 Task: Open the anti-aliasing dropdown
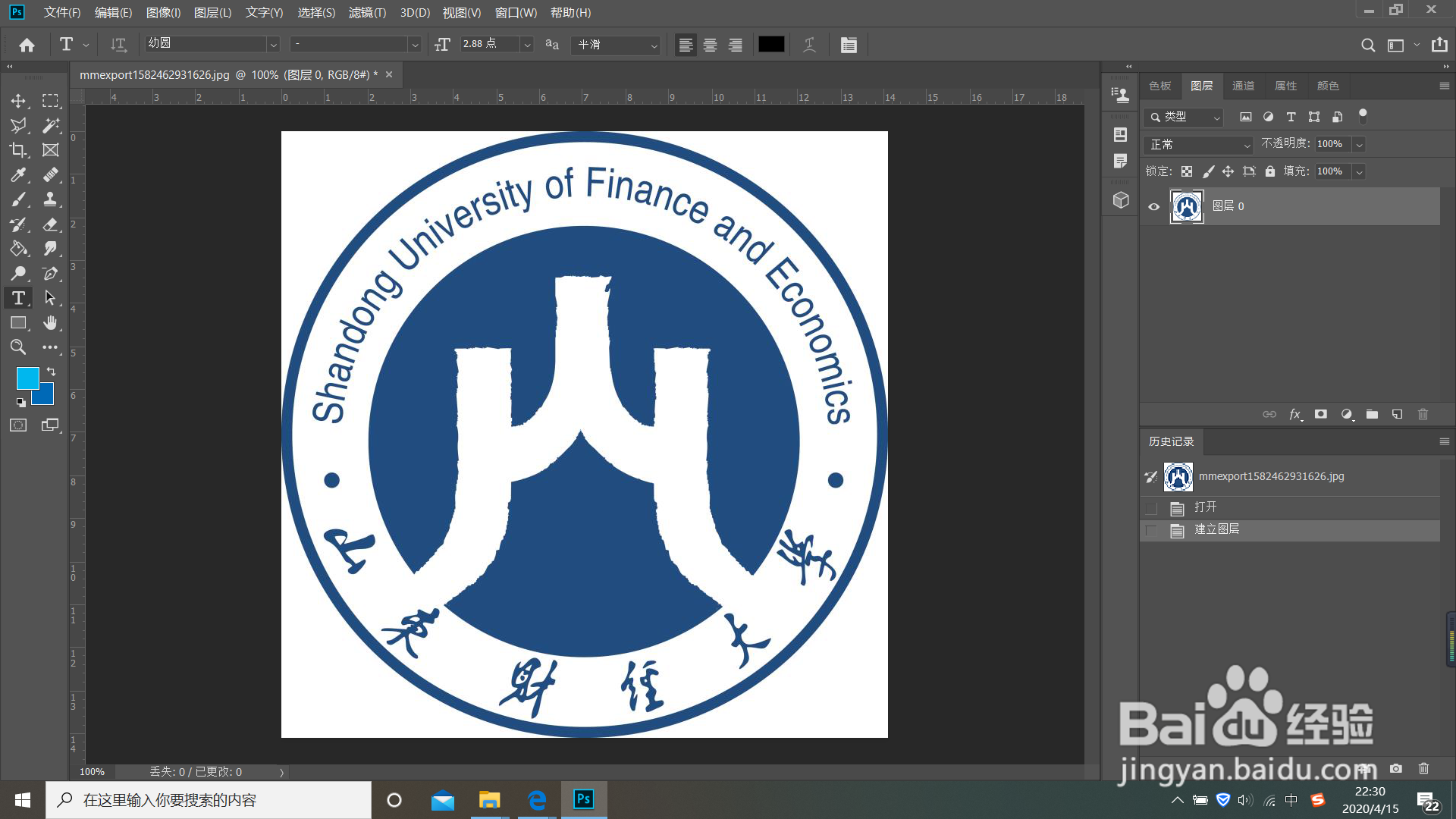[617, 45]
